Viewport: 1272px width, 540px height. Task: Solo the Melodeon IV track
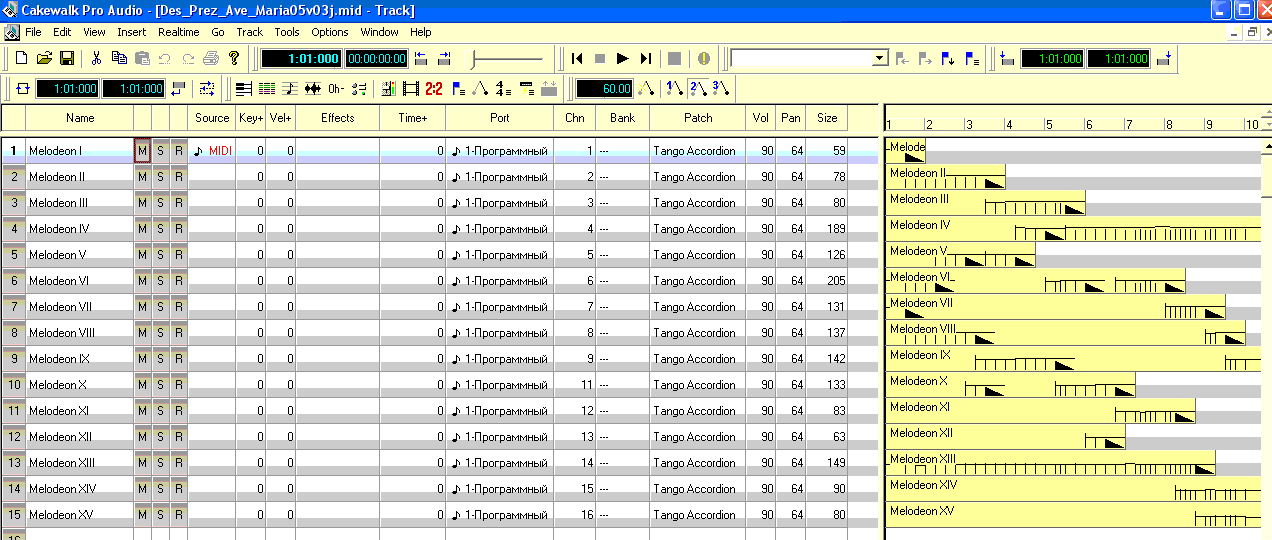pos(160,229)
